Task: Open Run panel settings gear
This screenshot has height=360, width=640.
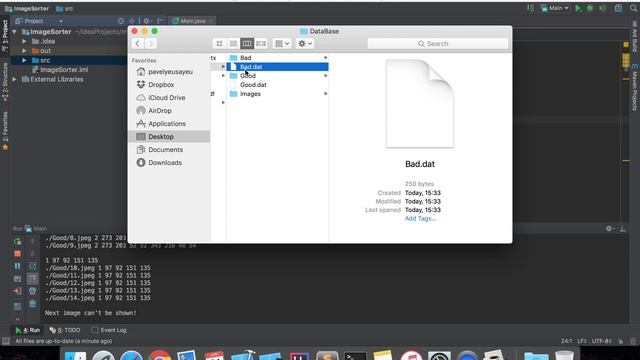Action: 609,229
